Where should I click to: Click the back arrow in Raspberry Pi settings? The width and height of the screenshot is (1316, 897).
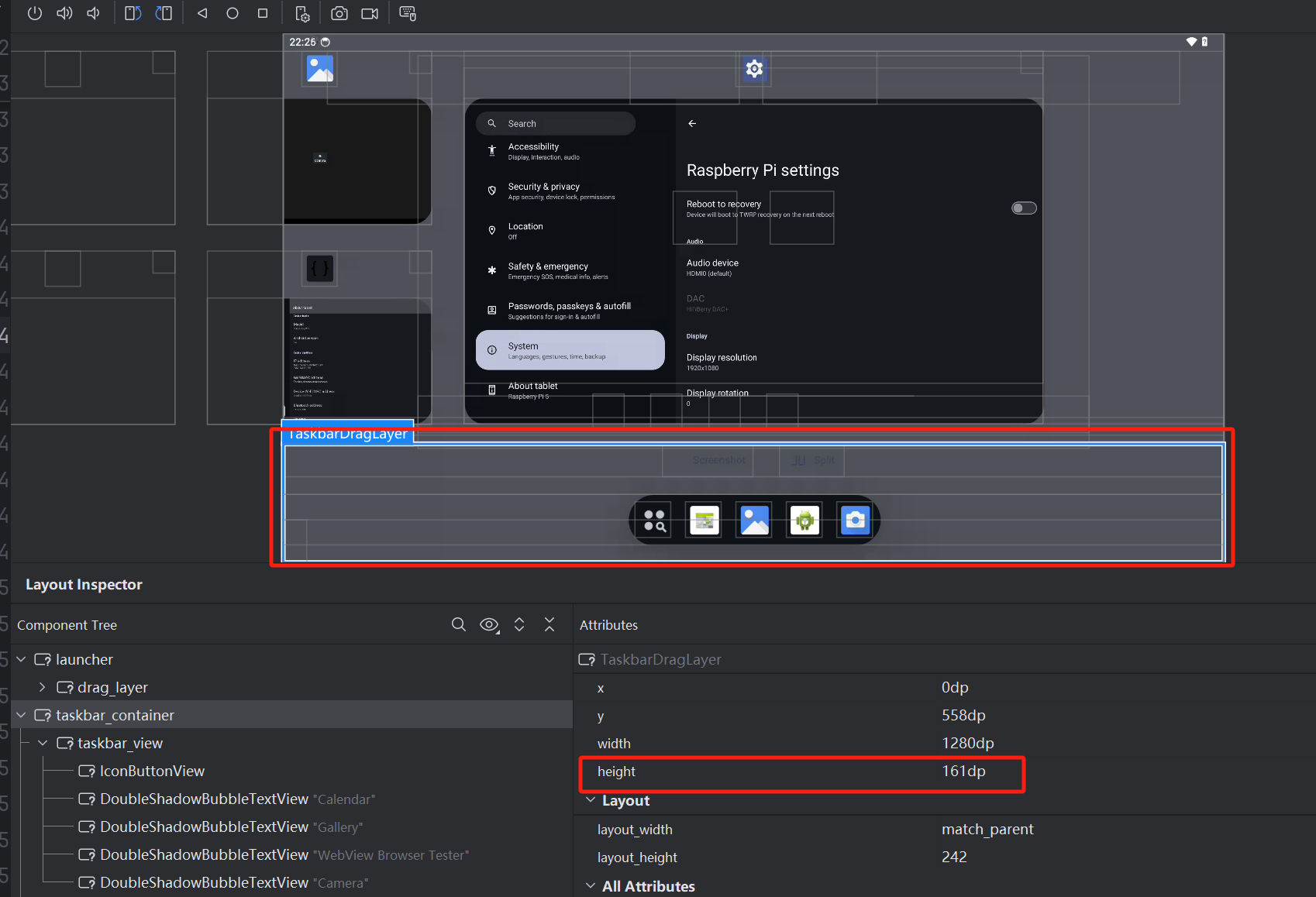click(x=692, y=123)
